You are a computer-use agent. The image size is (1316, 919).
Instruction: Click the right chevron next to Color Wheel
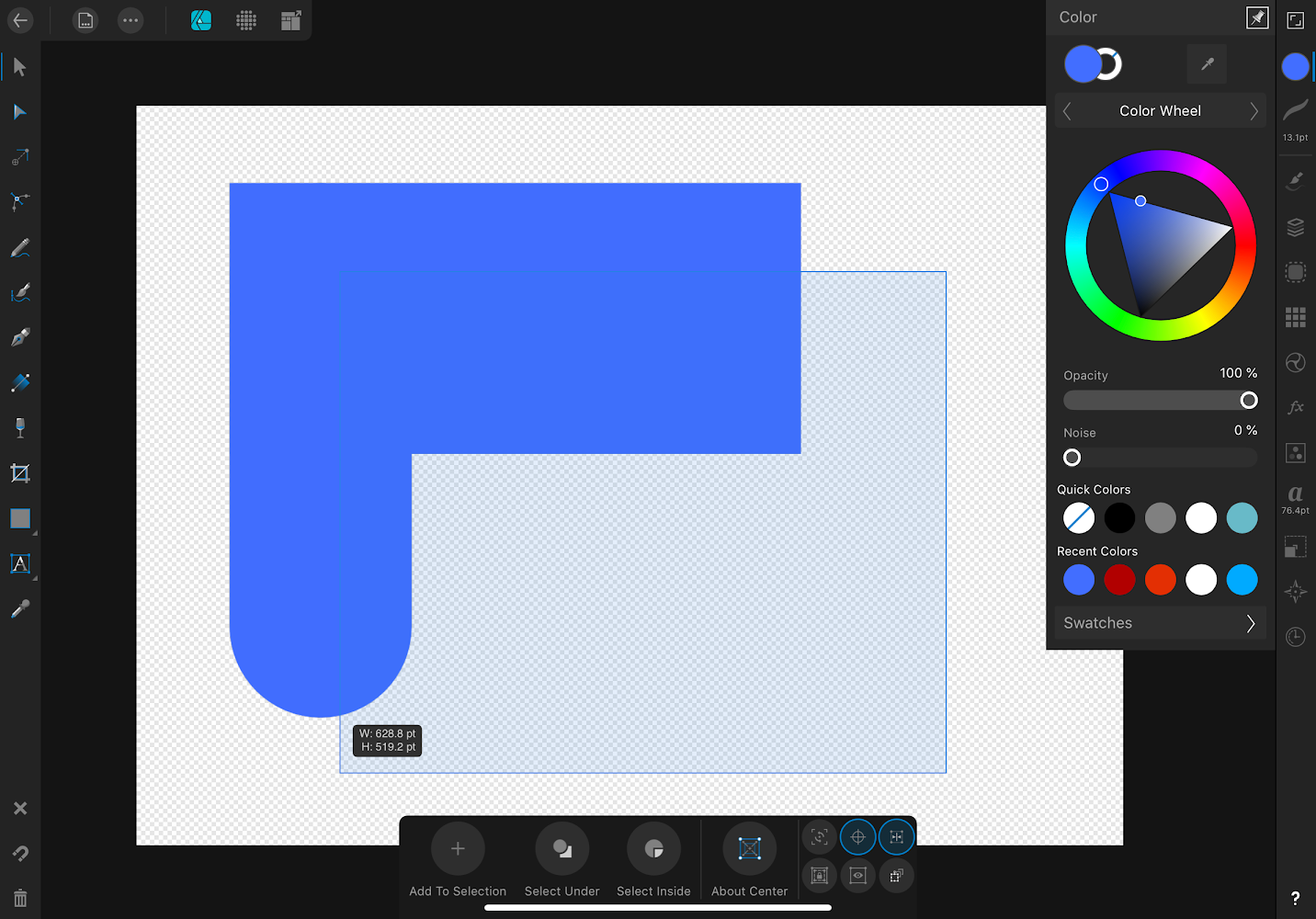1254,110
